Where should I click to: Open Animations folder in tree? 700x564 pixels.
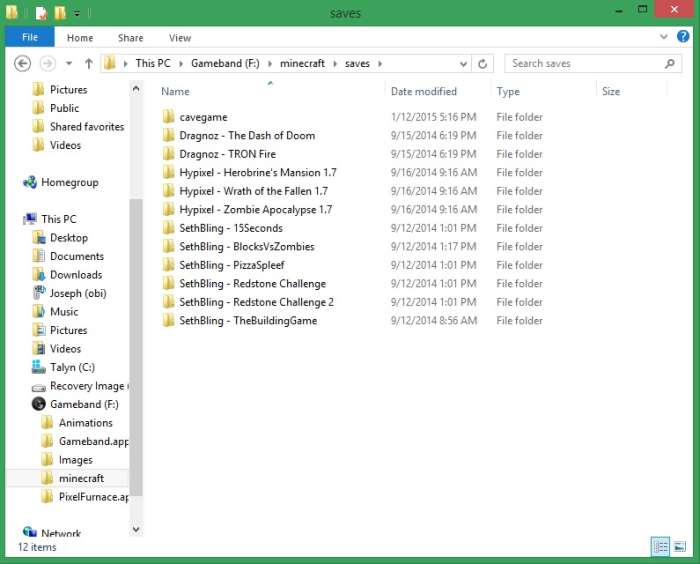[77, 423]
